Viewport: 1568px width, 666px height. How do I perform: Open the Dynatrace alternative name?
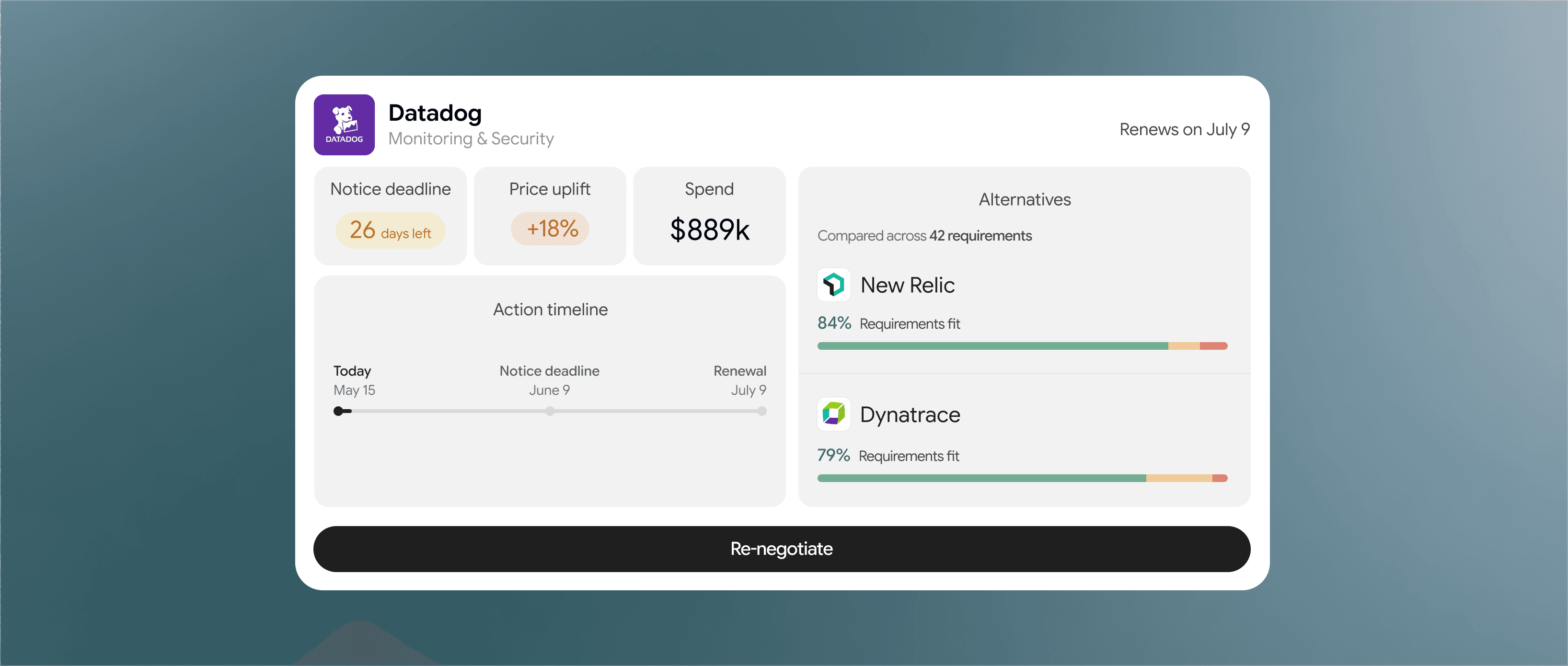tap(910, 414)
